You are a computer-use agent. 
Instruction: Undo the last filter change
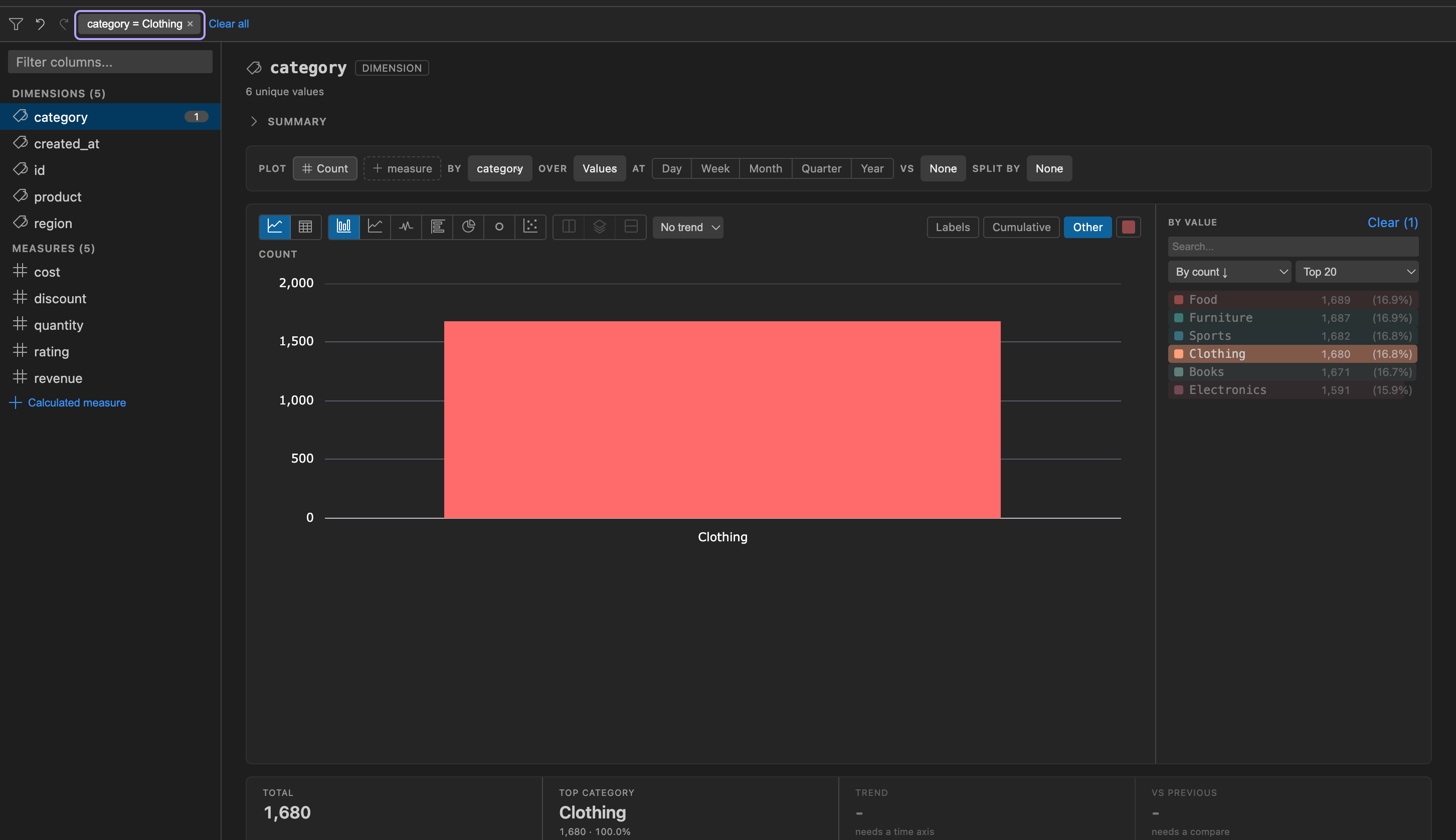click(41, 24)
